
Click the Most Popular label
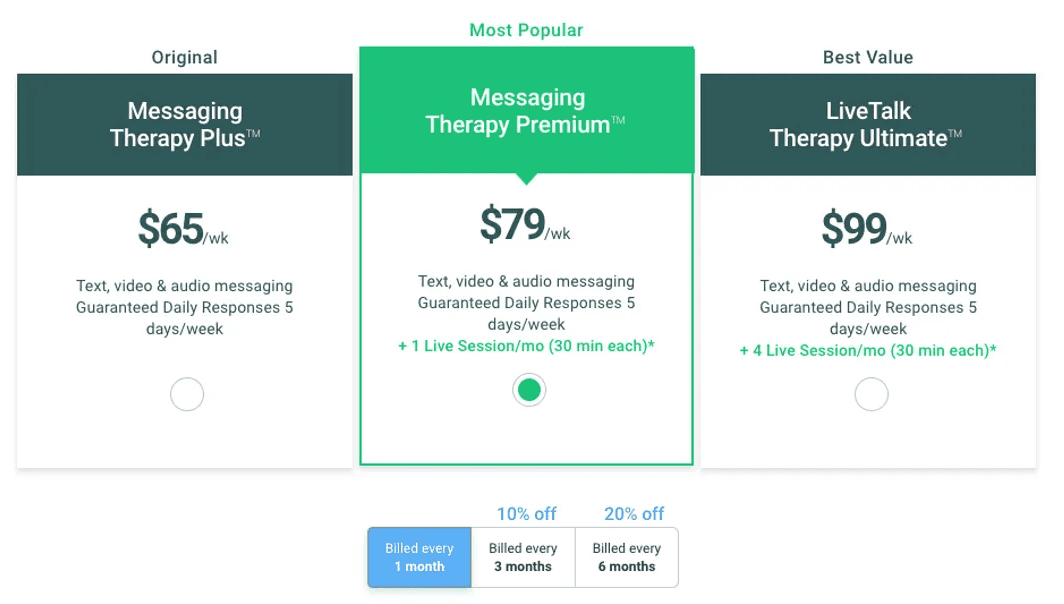[x=526, y=30]
